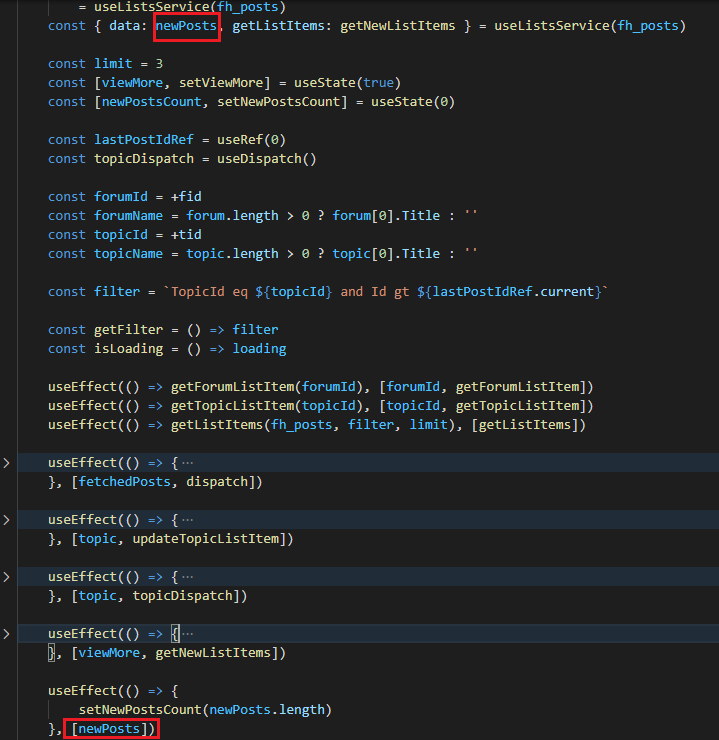Click the ellipsis in the topicDispatch useEffect
The height and width of the screenshot is (740, 719).
pyautogui.click(x=187, y=577)
